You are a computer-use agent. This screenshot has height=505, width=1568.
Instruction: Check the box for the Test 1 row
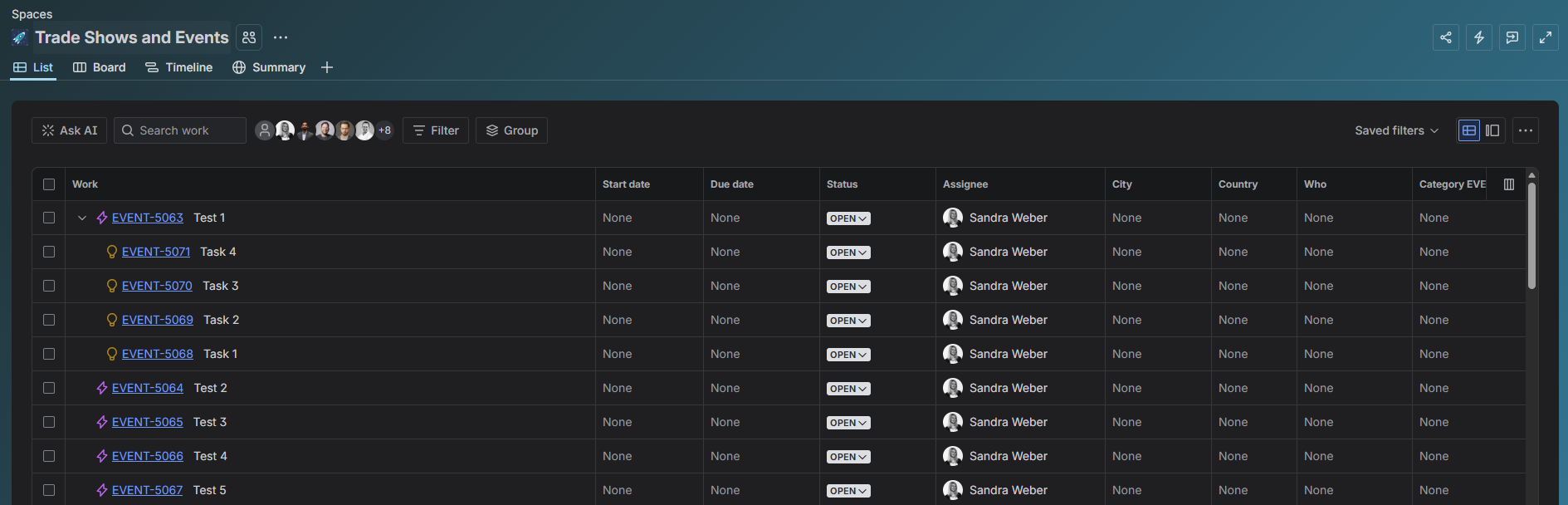click(49, 218)
